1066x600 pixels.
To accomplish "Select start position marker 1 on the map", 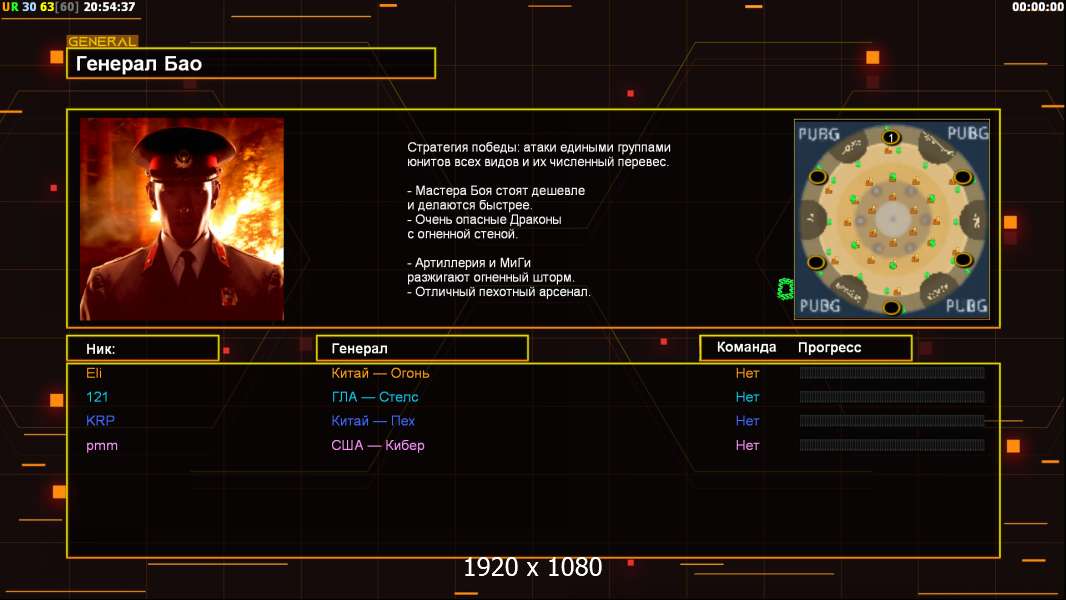I will (x=891, y=138).
